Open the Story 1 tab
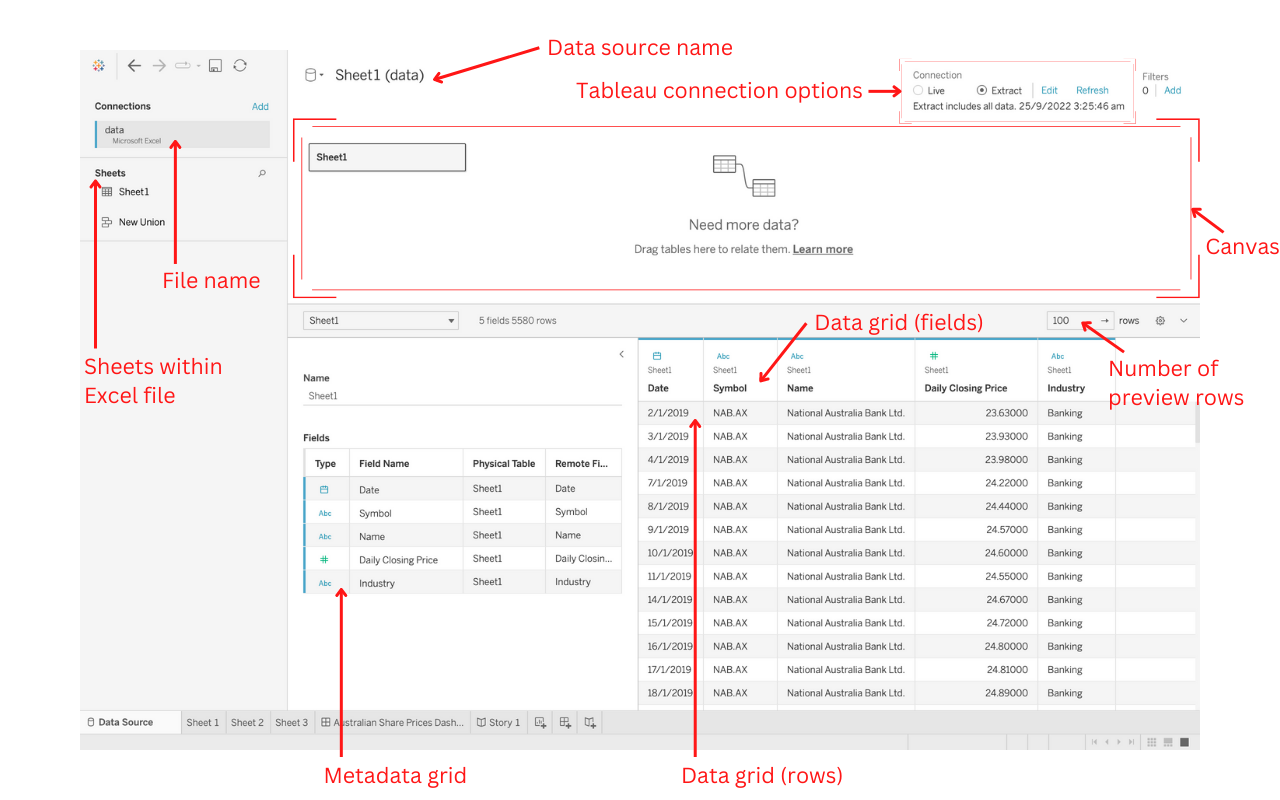The height and width of the screenshot is (800, 1280). [498, 722]
